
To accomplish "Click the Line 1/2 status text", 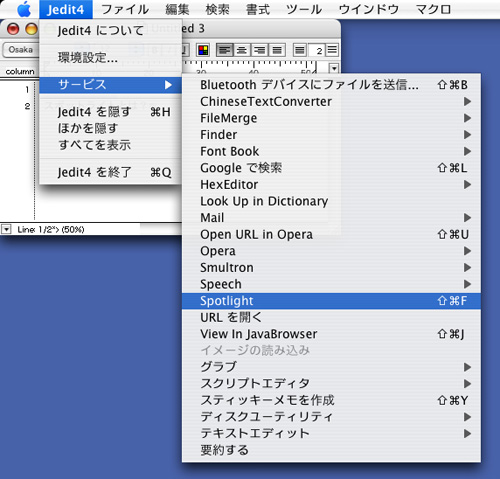I will click(51, 229).
